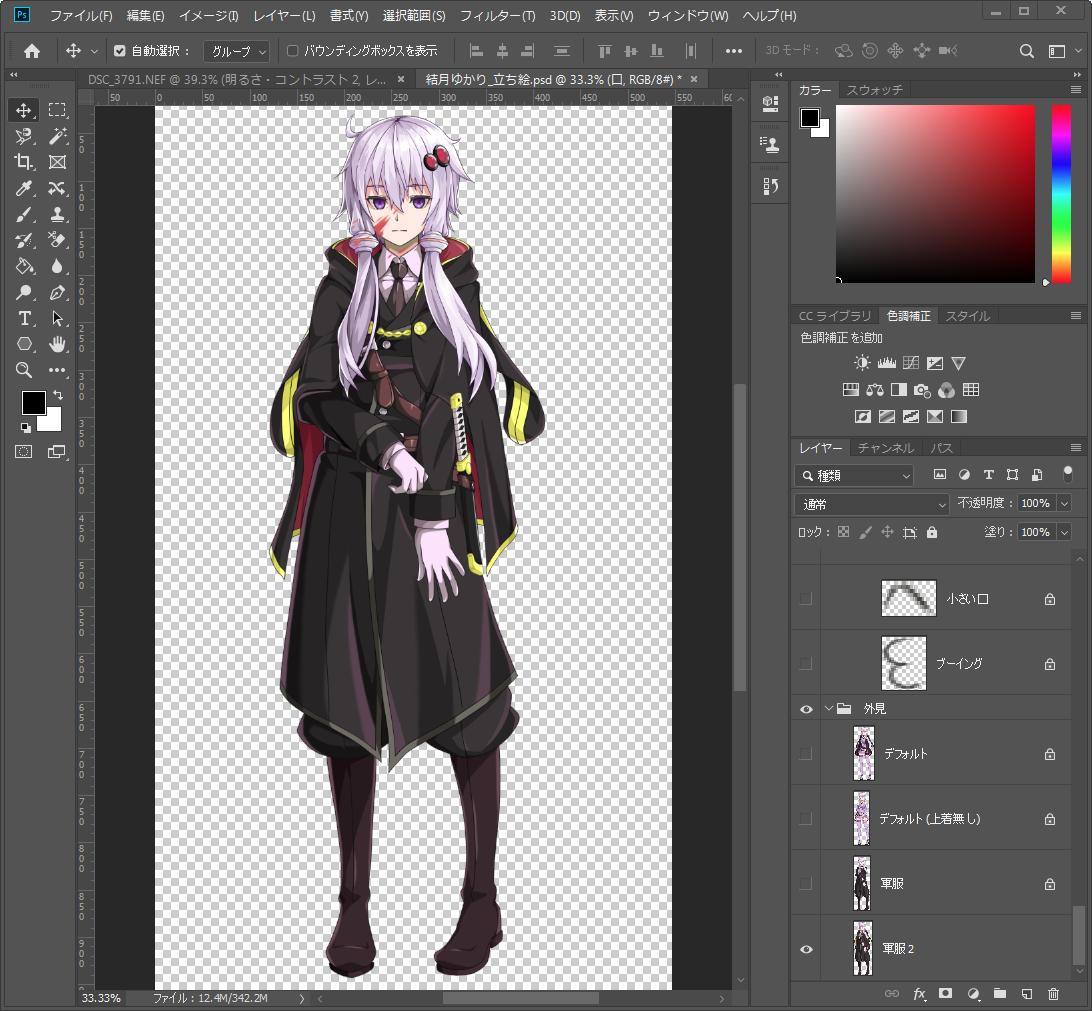Show the デフォルト (上着無し) layer
The width and height of the screenshot is (1092, 1011).
click(x=806, y=819)
